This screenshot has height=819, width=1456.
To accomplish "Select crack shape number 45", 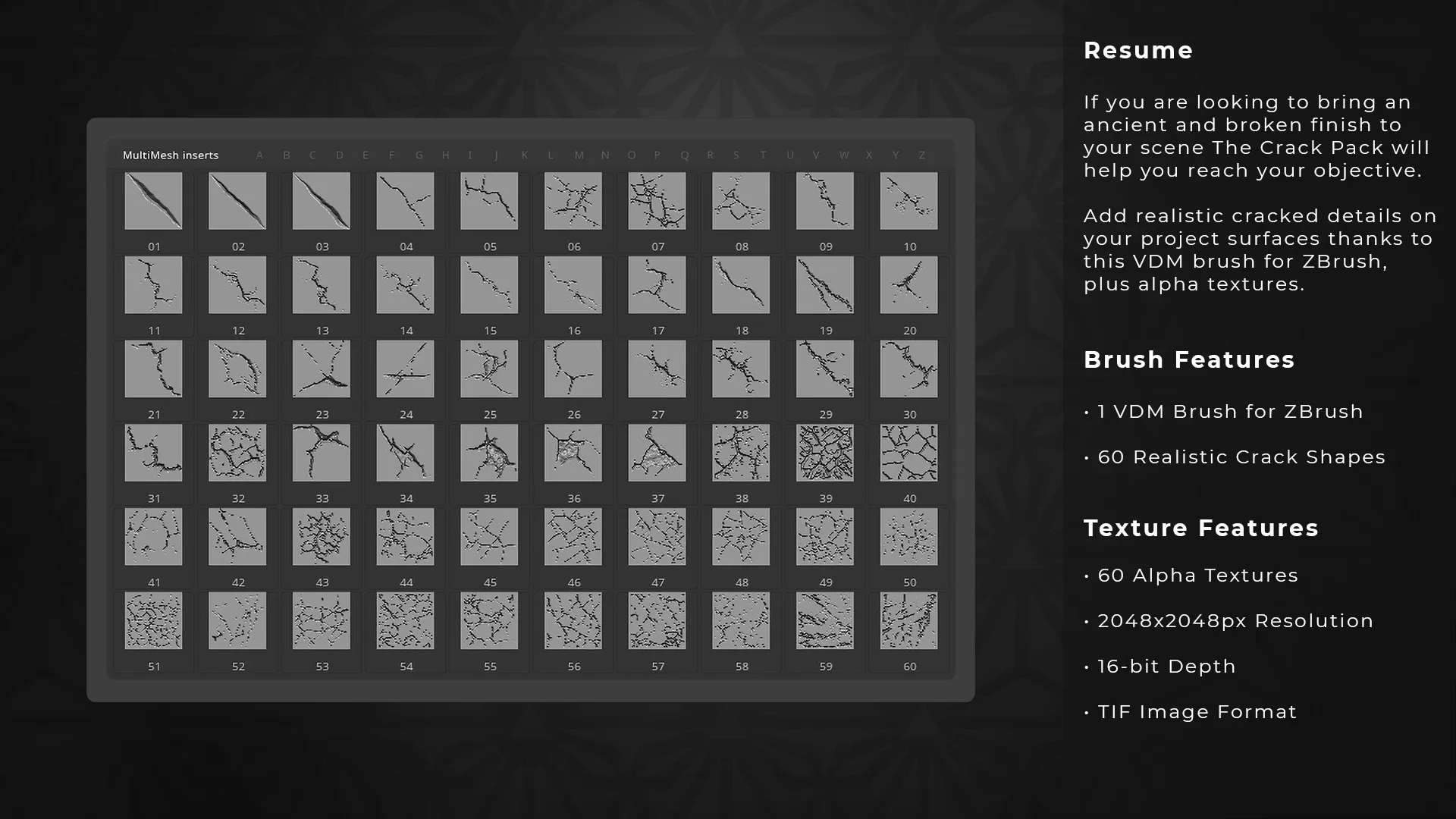I will [490, 536].
